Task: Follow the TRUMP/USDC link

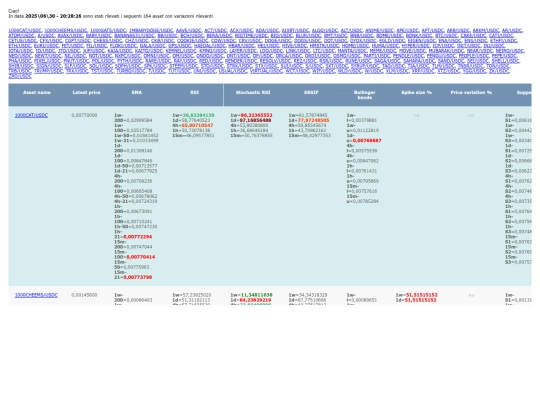Action: pyautogui.click(x=49, y=71)
